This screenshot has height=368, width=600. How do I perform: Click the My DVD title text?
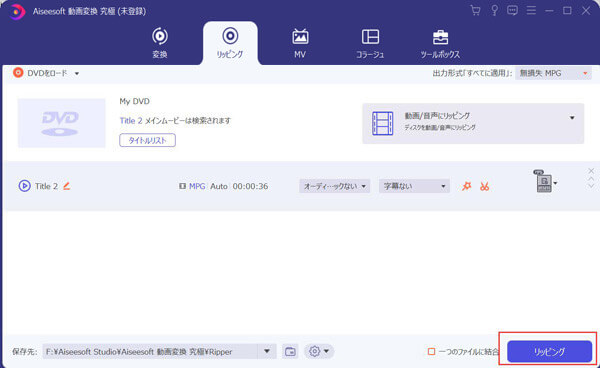(134, 101)
